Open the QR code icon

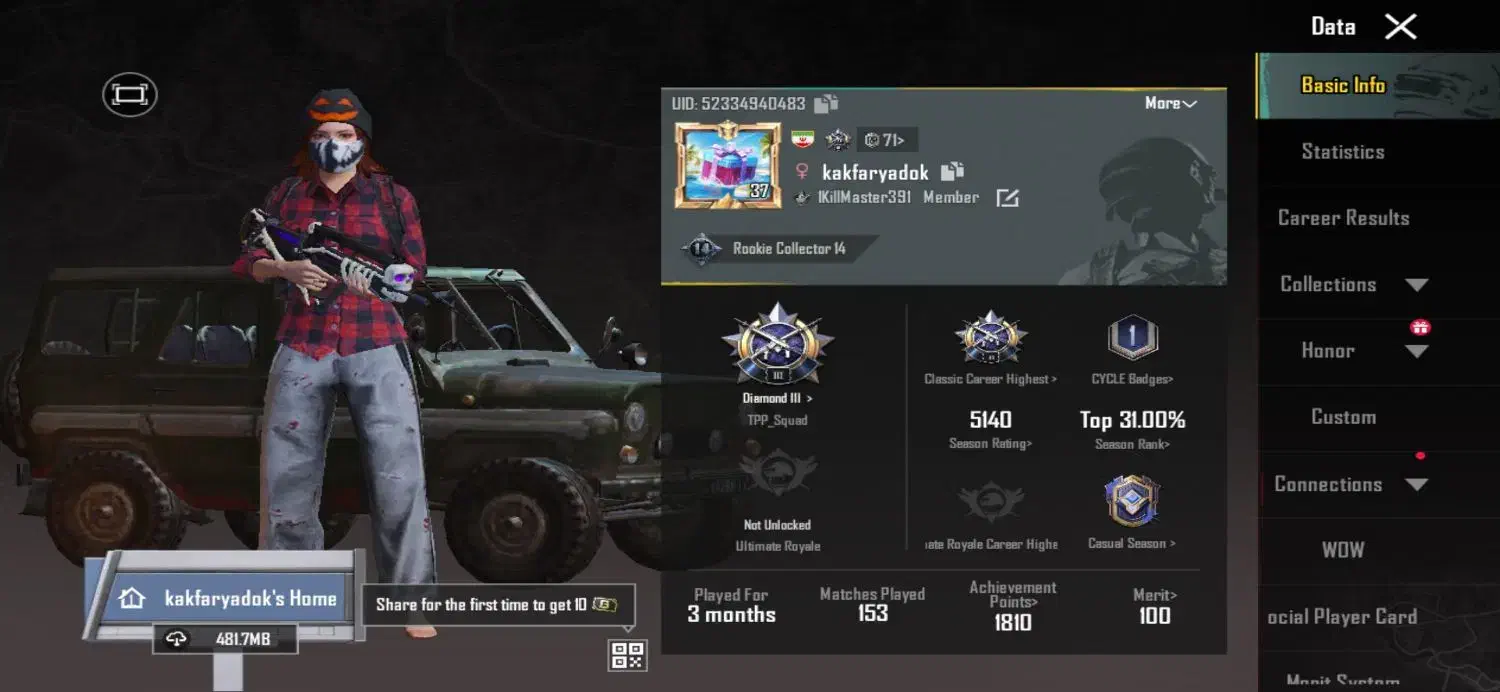628,656
